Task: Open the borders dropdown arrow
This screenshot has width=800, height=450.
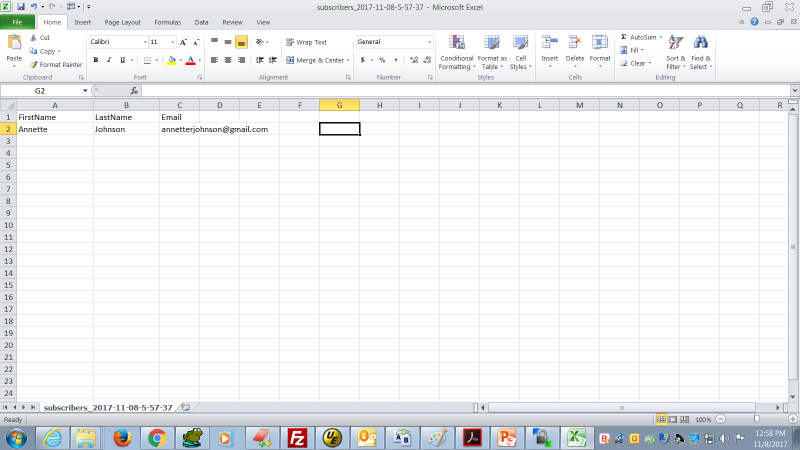Action: (x=157, y=60)
